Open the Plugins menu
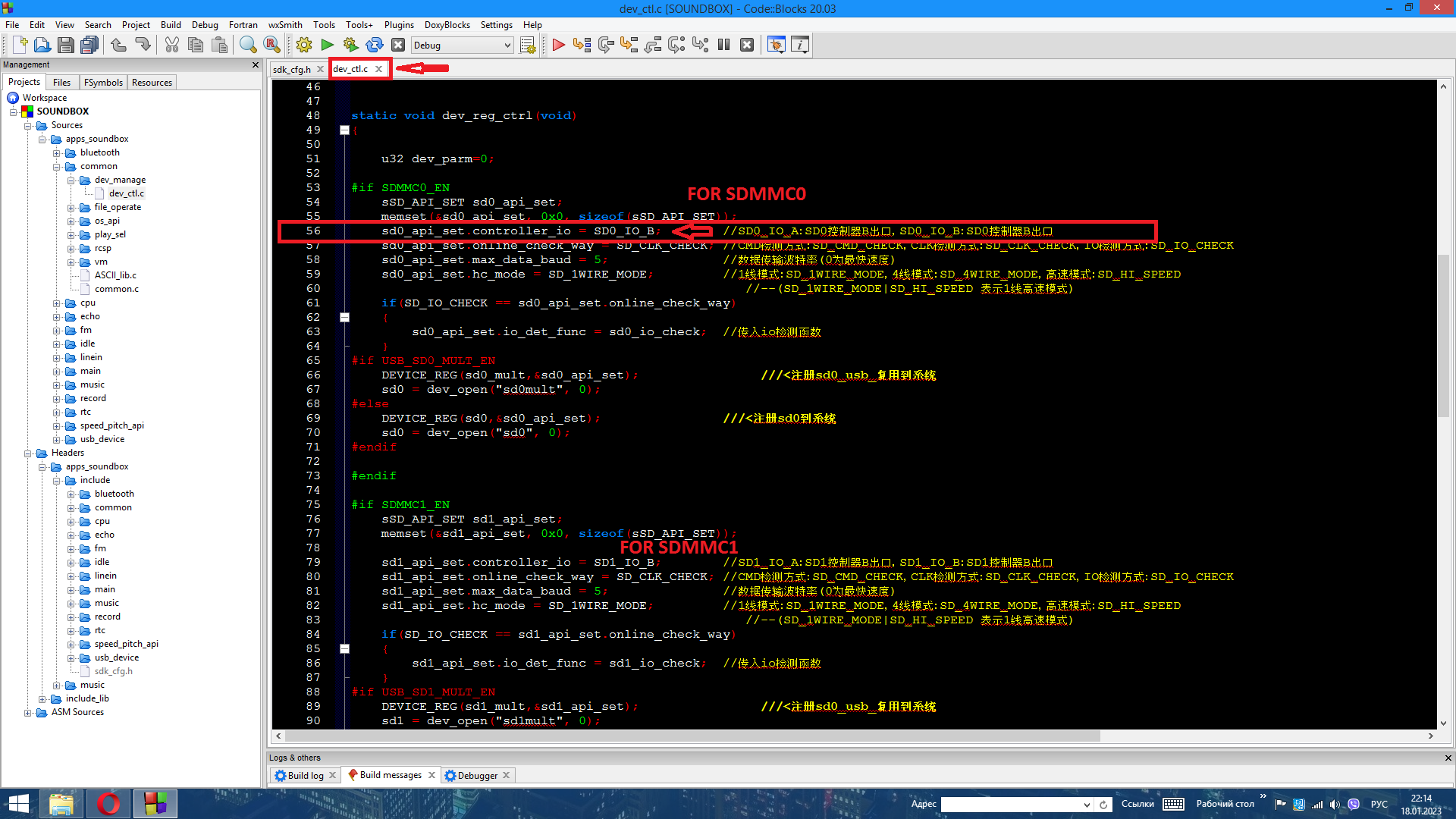Image resolution: width=1456 pixels, height=819 pixels. tap(399, 25)
